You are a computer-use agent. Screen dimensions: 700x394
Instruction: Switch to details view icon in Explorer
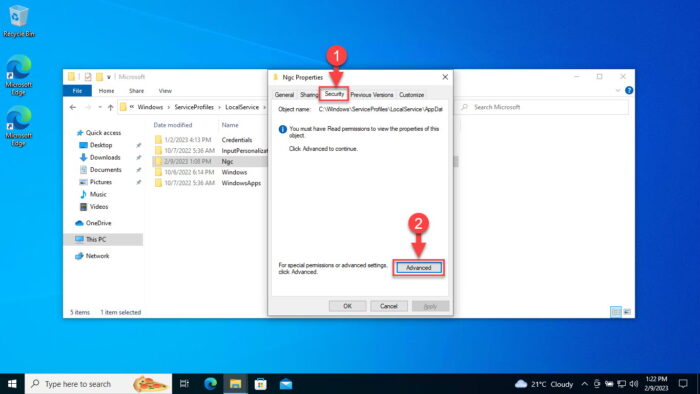point(616,311)
